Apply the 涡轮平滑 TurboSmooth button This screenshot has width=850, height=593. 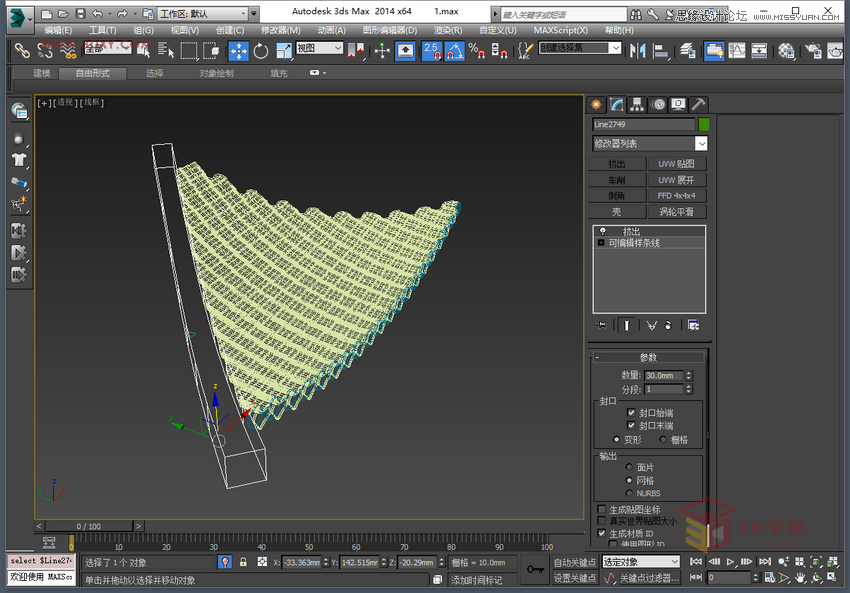point(678,211)
